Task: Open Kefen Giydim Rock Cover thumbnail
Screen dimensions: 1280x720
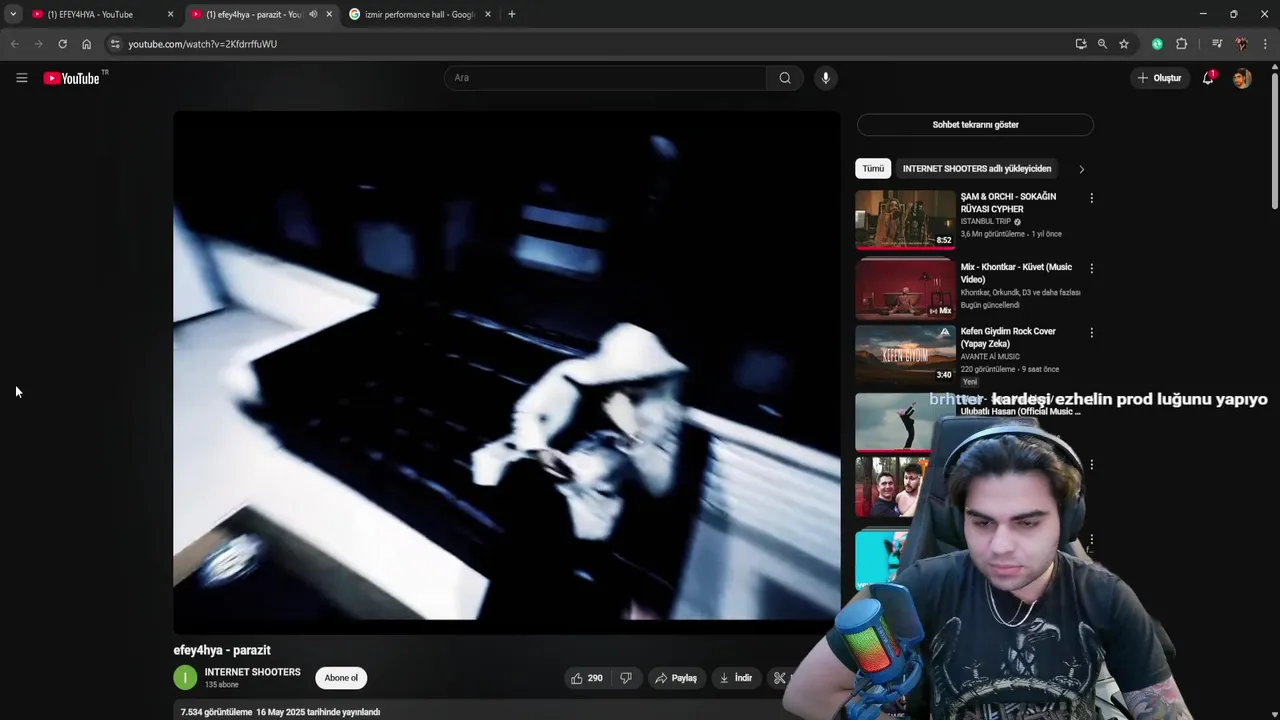Action: click(x=905, y=353)
